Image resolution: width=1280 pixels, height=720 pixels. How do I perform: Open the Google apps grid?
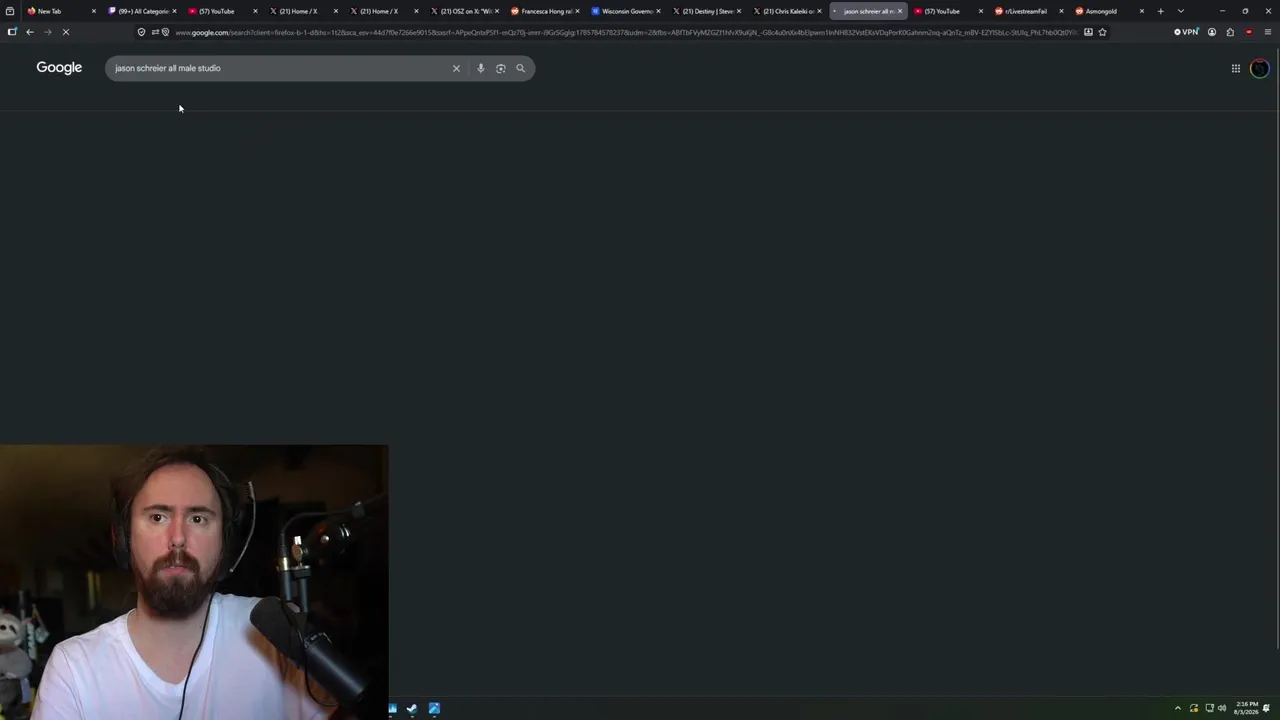(x=1236, y=68)
